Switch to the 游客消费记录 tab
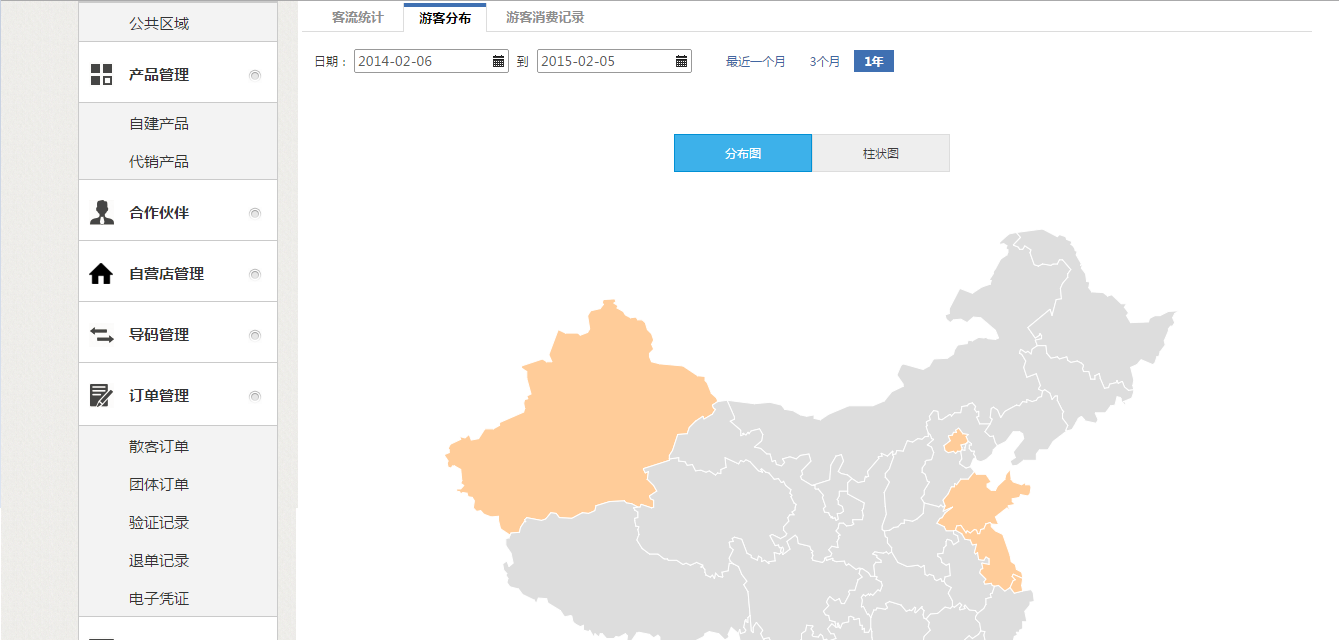Image resolution: width=1339 pixels, height=640 pixels. click(545, 18)
